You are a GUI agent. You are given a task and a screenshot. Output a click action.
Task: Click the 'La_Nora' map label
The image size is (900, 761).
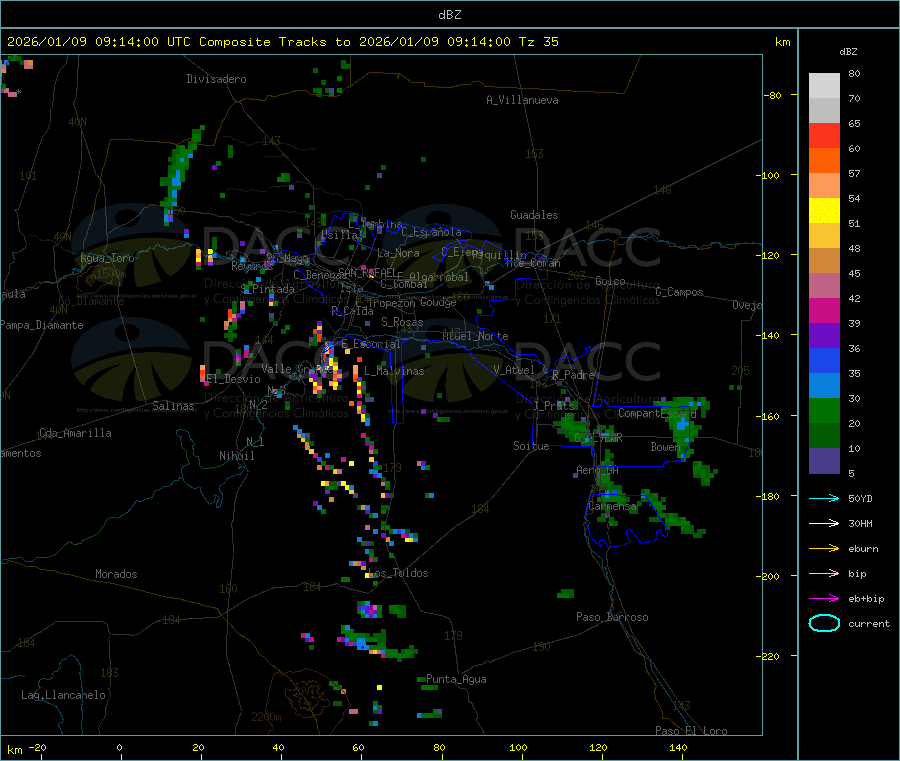point(398,253)
